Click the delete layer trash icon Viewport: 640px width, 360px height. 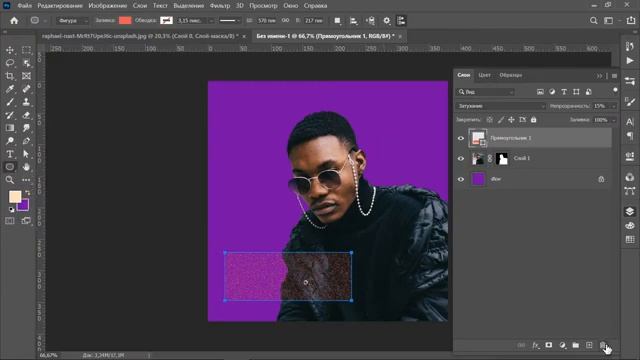pyautogui.click(x=603, y=345)
